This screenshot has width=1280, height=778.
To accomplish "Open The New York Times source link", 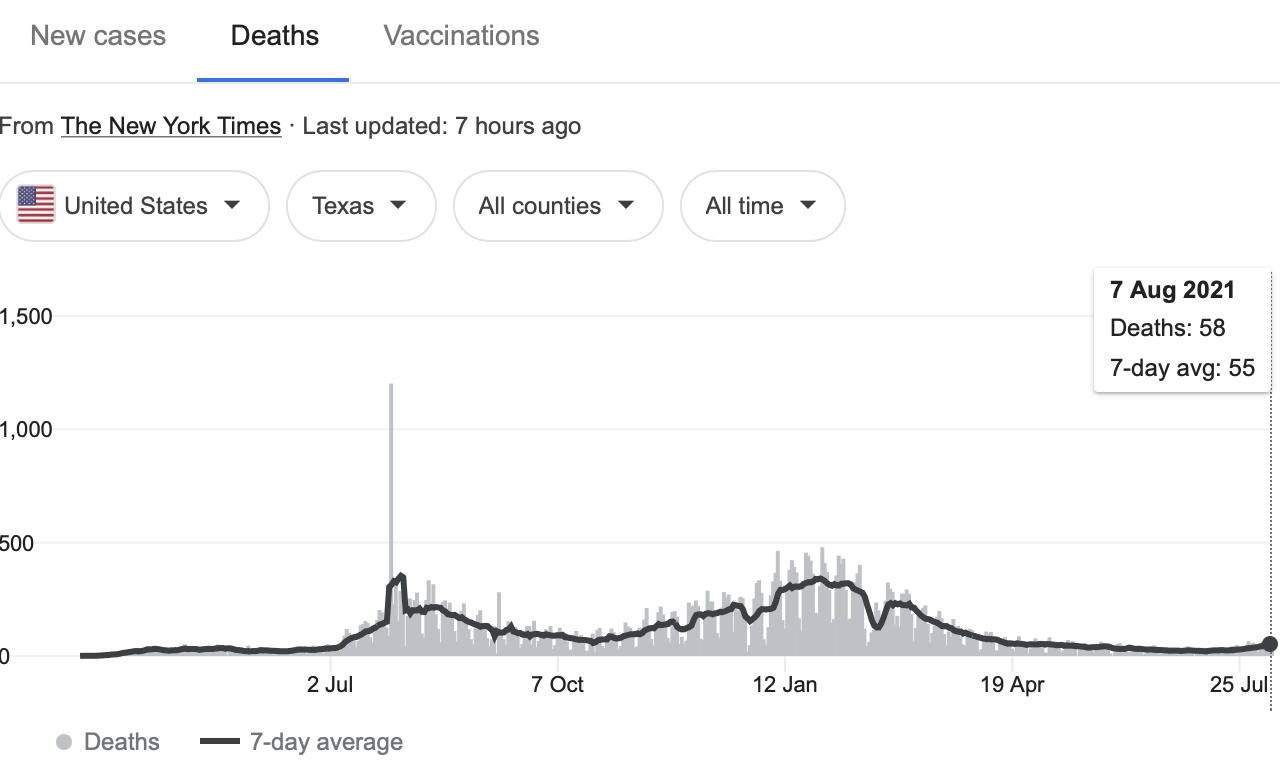I will pos(170,126).
